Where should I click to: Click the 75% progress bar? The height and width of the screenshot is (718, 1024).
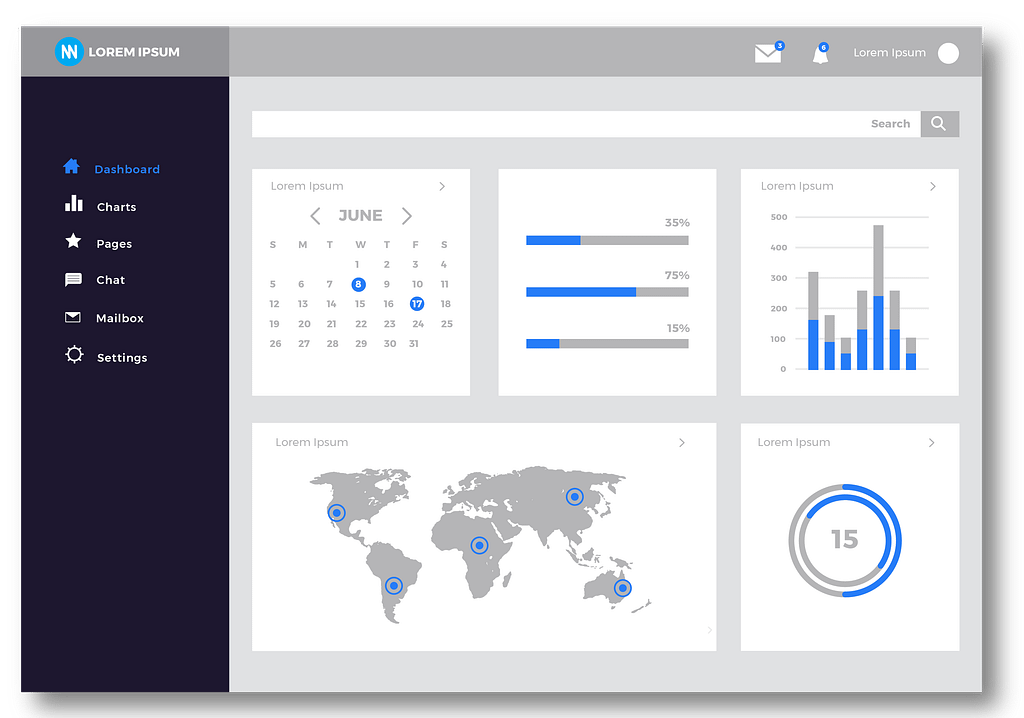[x=606, y=292]
